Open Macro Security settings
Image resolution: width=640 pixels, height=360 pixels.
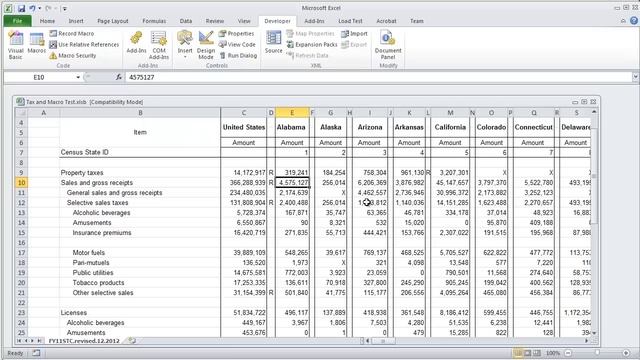point(73,56)
